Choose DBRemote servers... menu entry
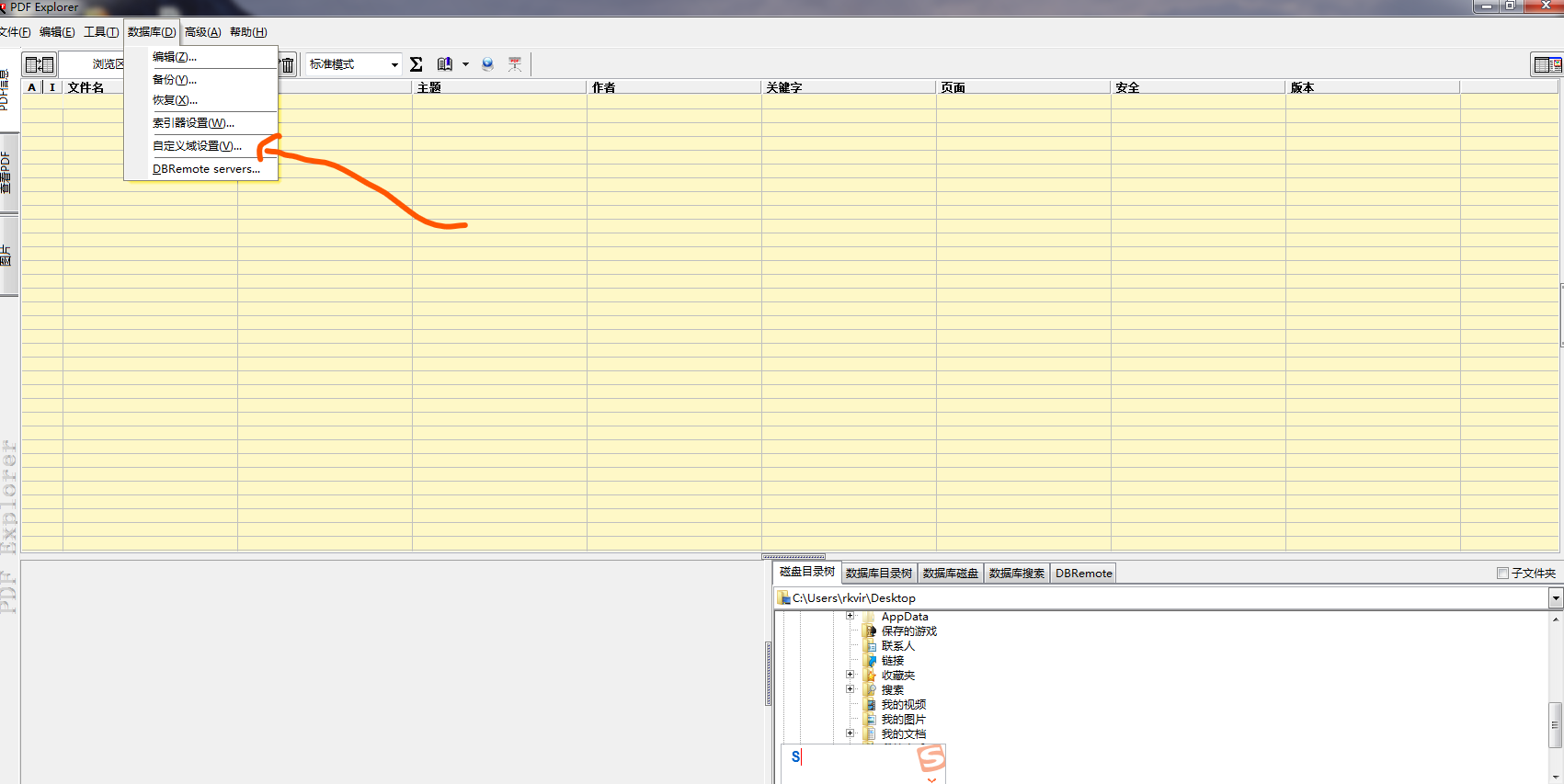This screenshot has height=784, width=1564. pyautogui.click(x=206, y=169)
